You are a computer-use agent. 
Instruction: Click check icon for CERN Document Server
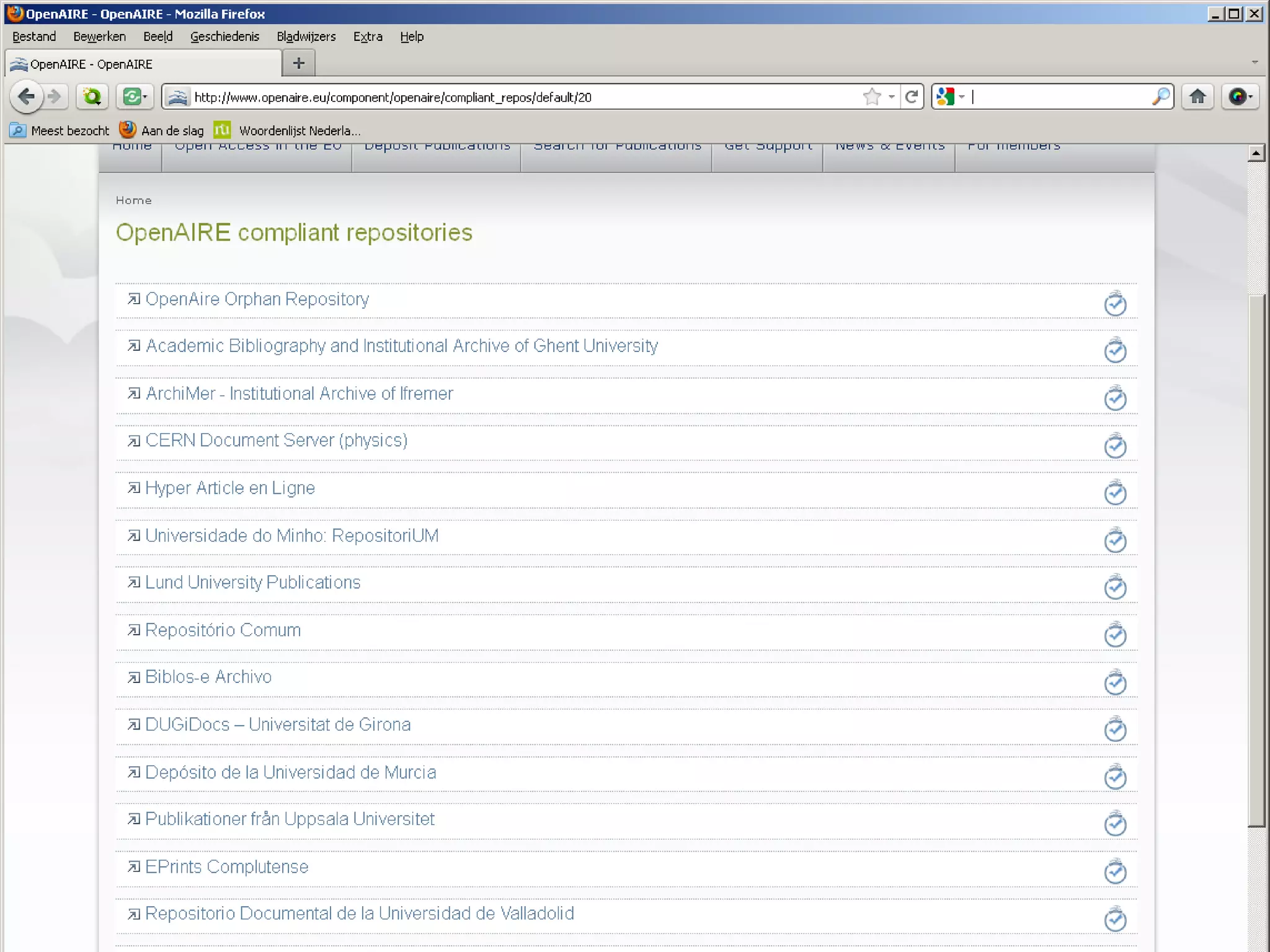tap(1115, 446)
